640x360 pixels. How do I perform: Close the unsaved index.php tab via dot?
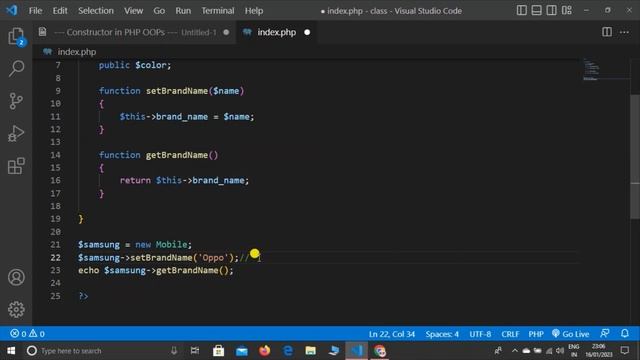(x=307, y=32)
